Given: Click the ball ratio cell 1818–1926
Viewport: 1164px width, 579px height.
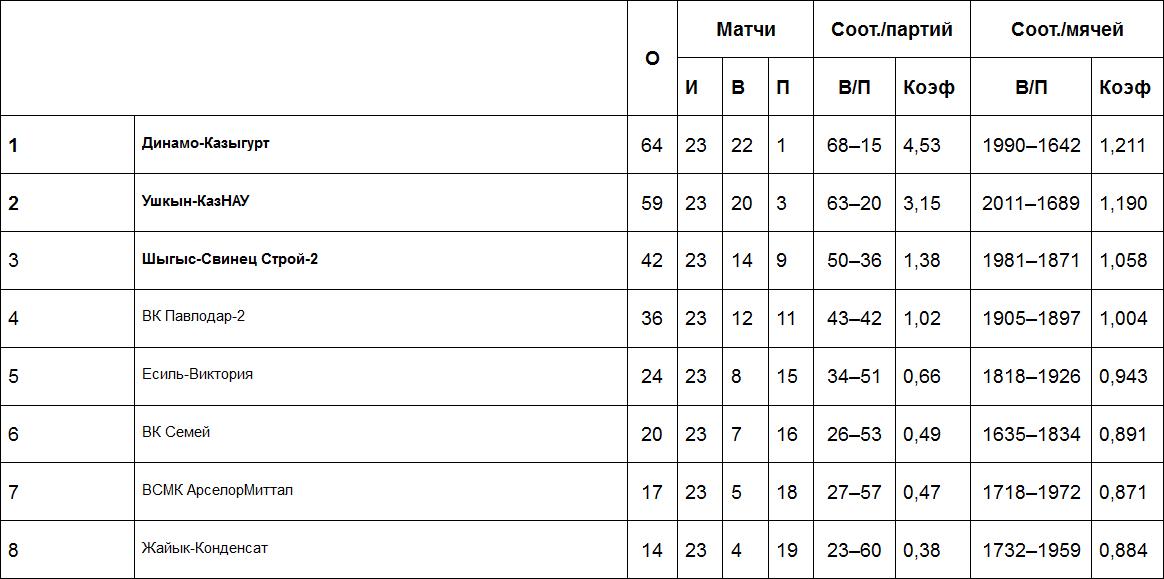Looking at the screenshot, I should click(x=1031, y=377).
